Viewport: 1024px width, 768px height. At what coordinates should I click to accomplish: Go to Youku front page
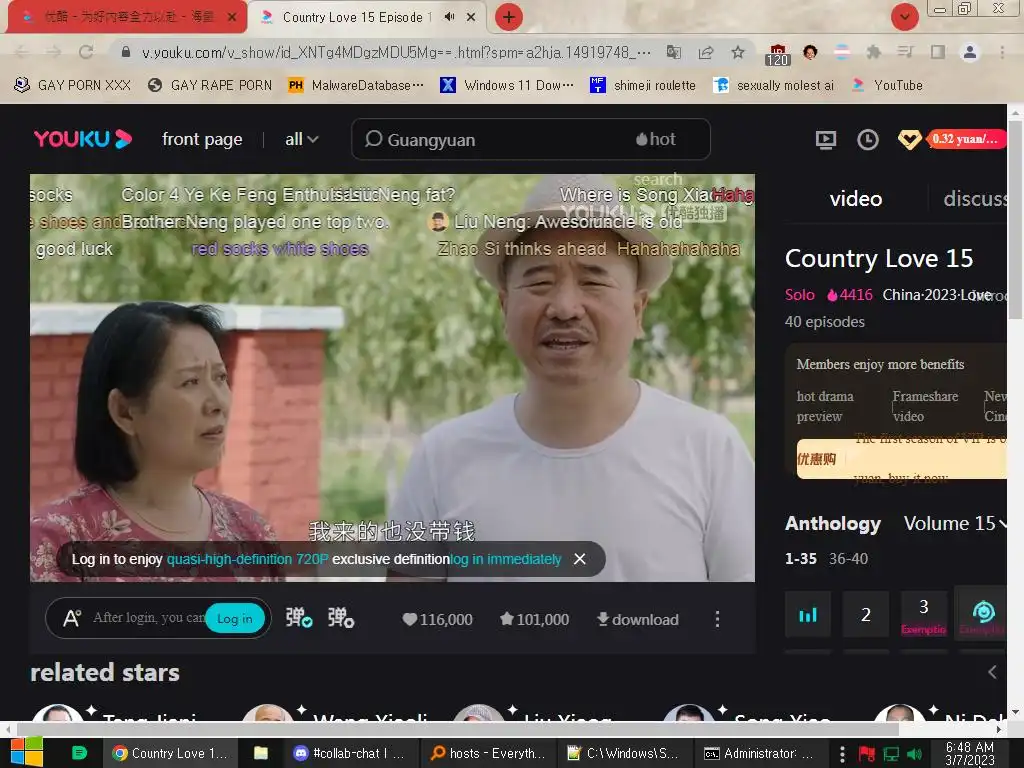coord(202,139)
